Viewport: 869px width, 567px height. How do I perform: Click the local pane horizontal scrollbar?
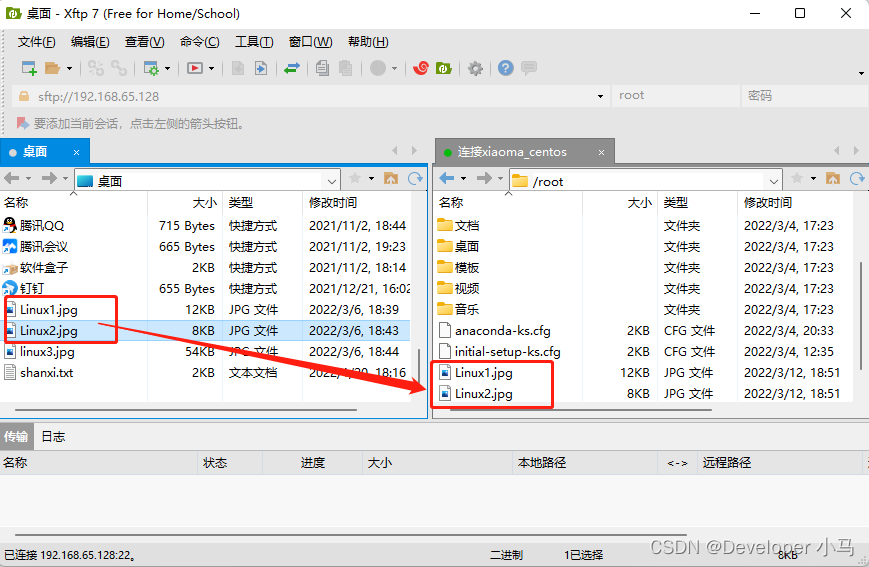coord(186,410)
